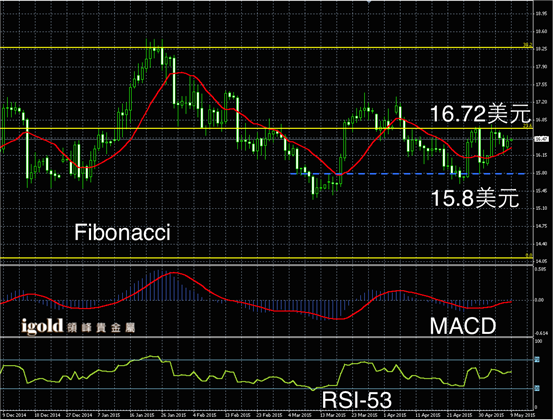Click the 15.45 price axis label

[x=541, y=191]
